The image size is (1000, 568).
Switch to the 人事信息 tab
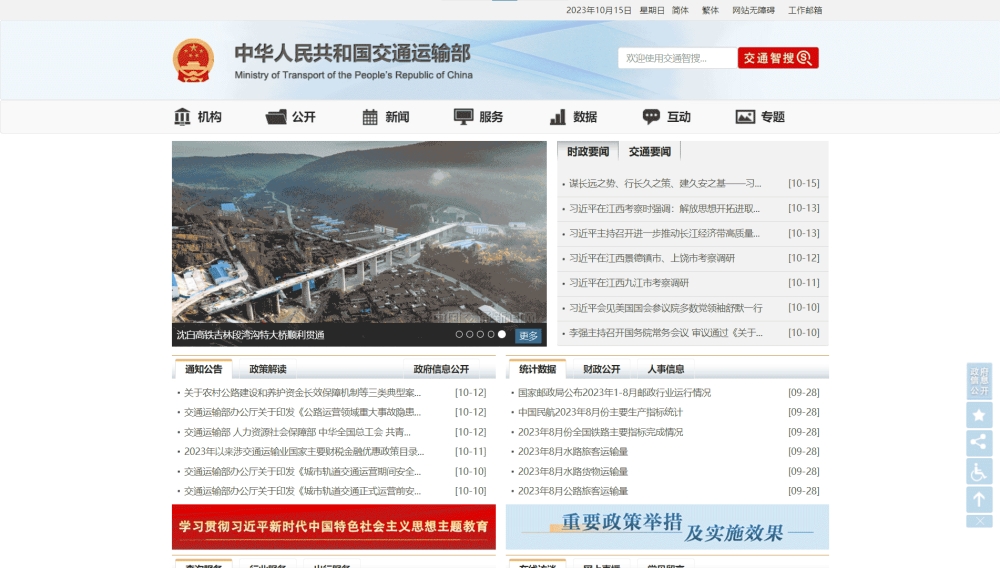(x=666, y=369)
